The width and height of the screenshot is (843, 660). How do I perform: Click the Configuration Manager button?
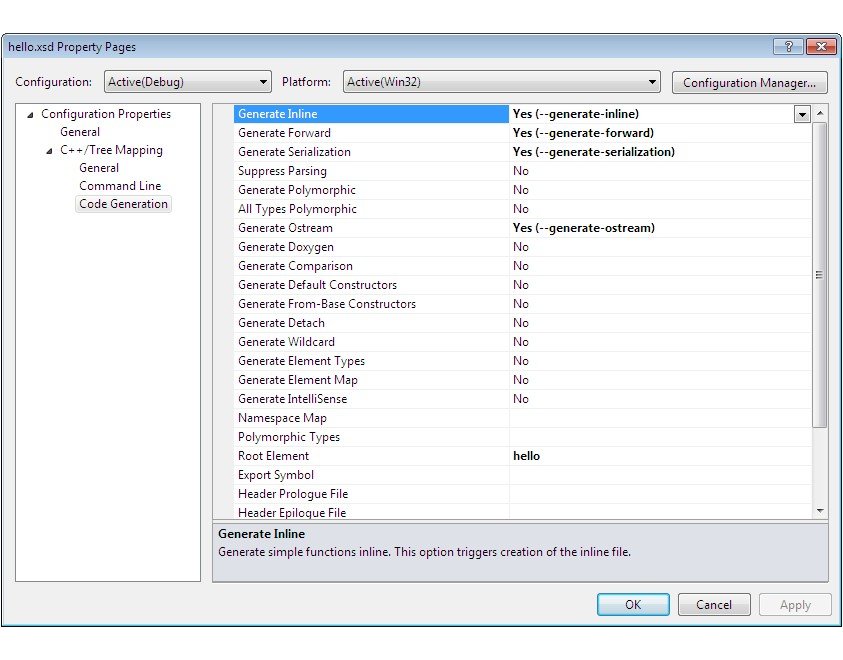point(750,82)
